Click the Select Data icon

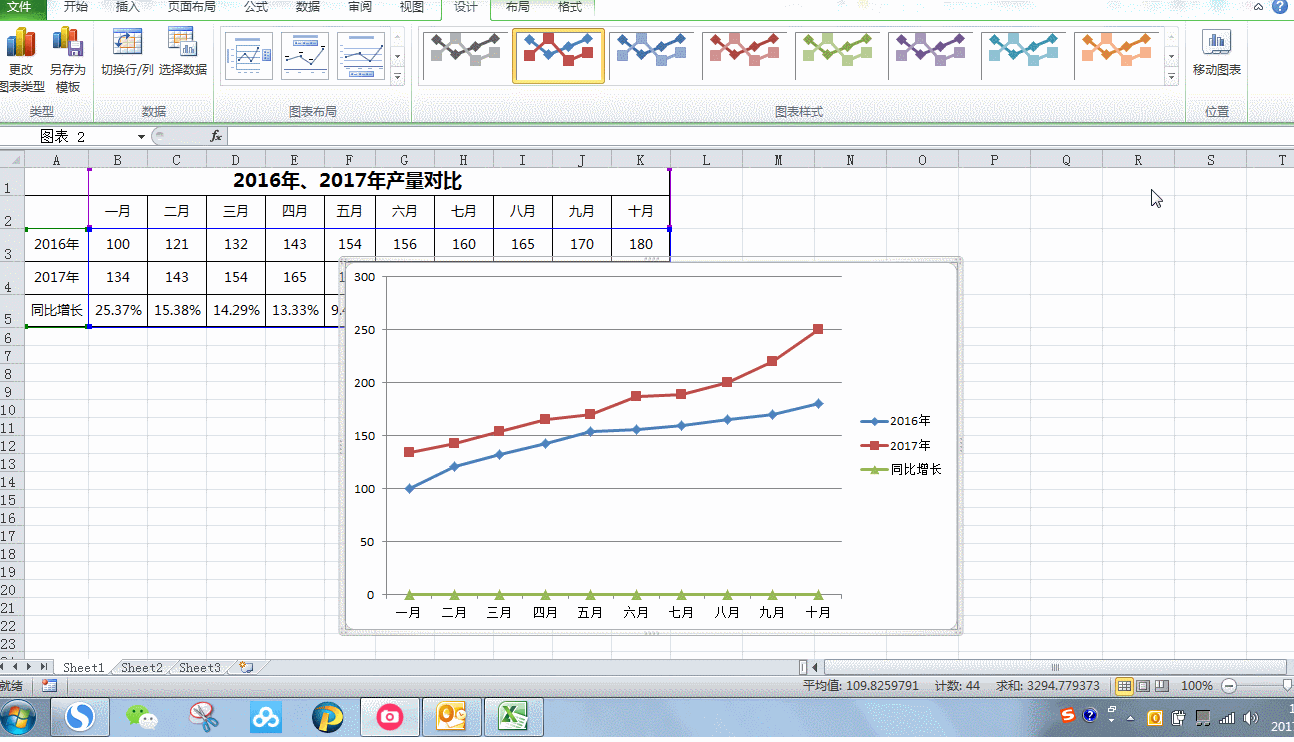coord(182,44)
